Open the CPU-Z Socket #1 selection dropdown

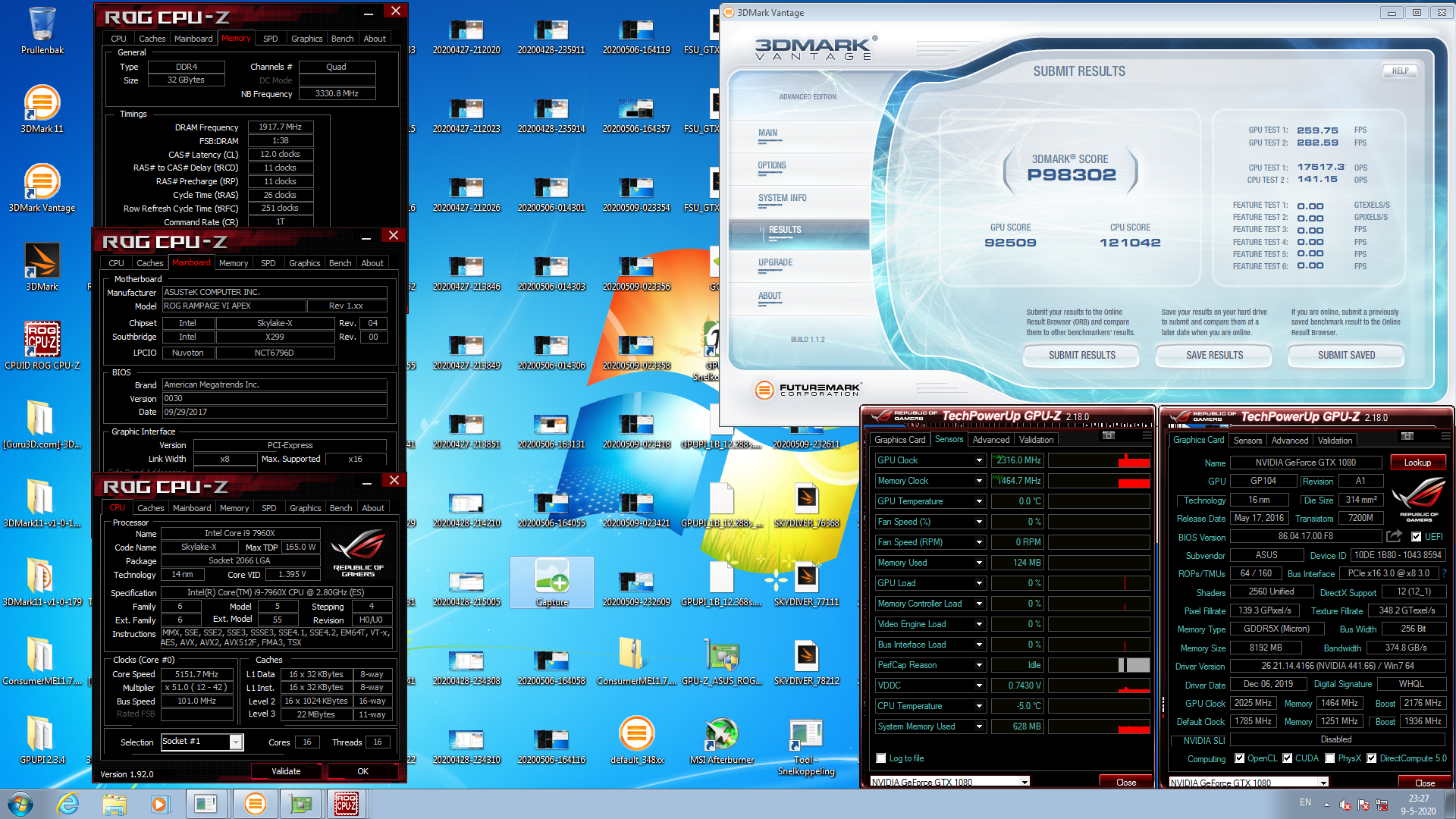[x=236, y=742]
